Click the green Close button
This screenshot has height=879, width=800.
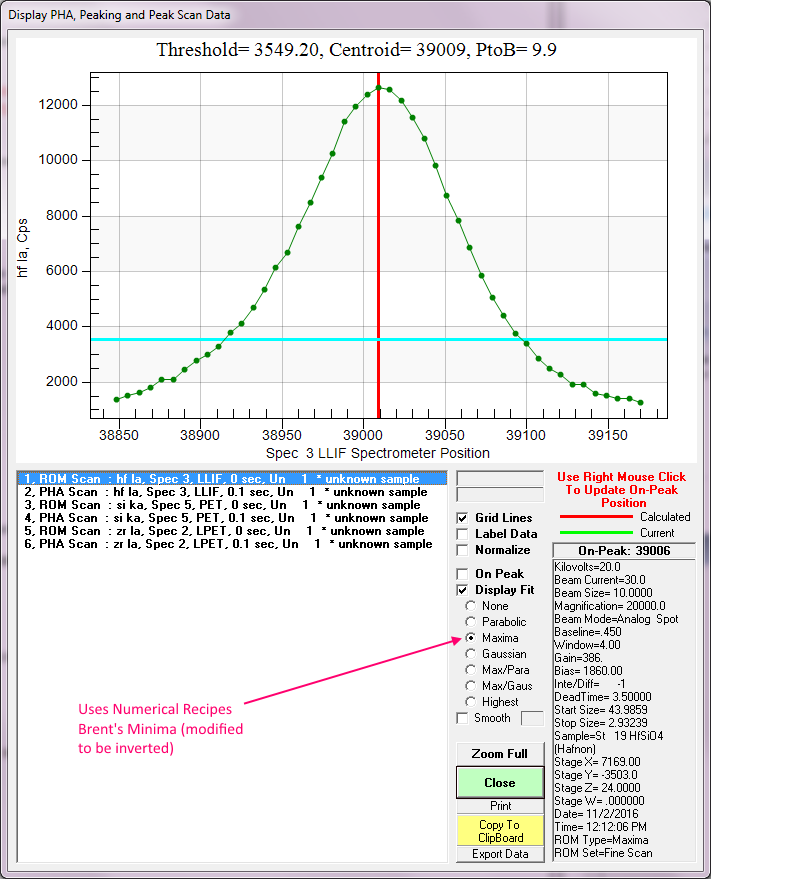point(500,783)
